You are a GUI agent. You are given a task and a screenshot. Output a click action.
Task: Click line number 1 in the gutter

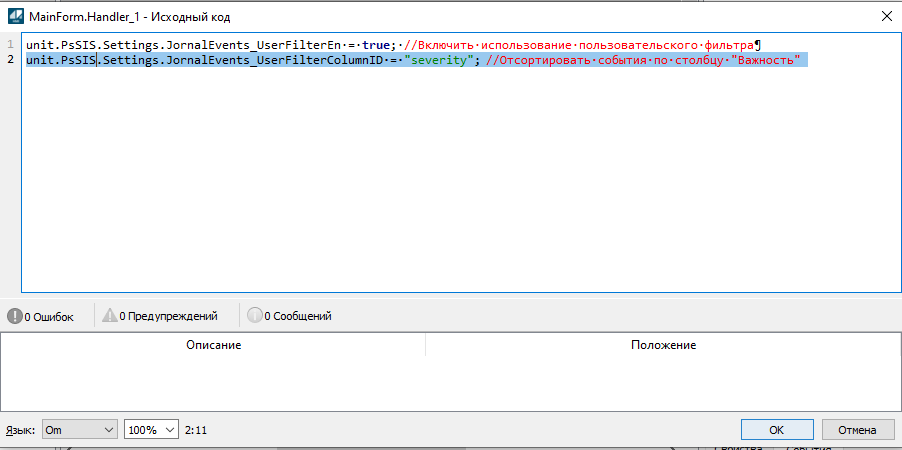10,46
